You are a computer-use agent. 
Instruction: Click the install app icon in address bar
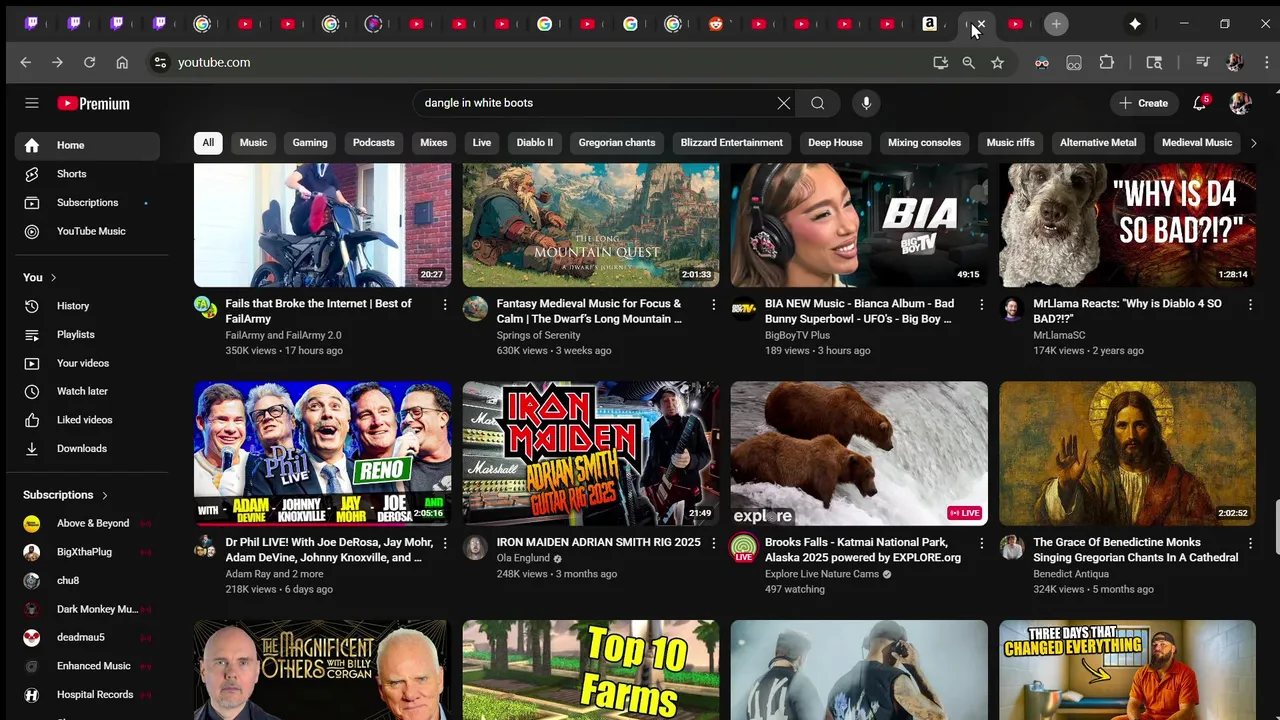(x=940, y=62)
